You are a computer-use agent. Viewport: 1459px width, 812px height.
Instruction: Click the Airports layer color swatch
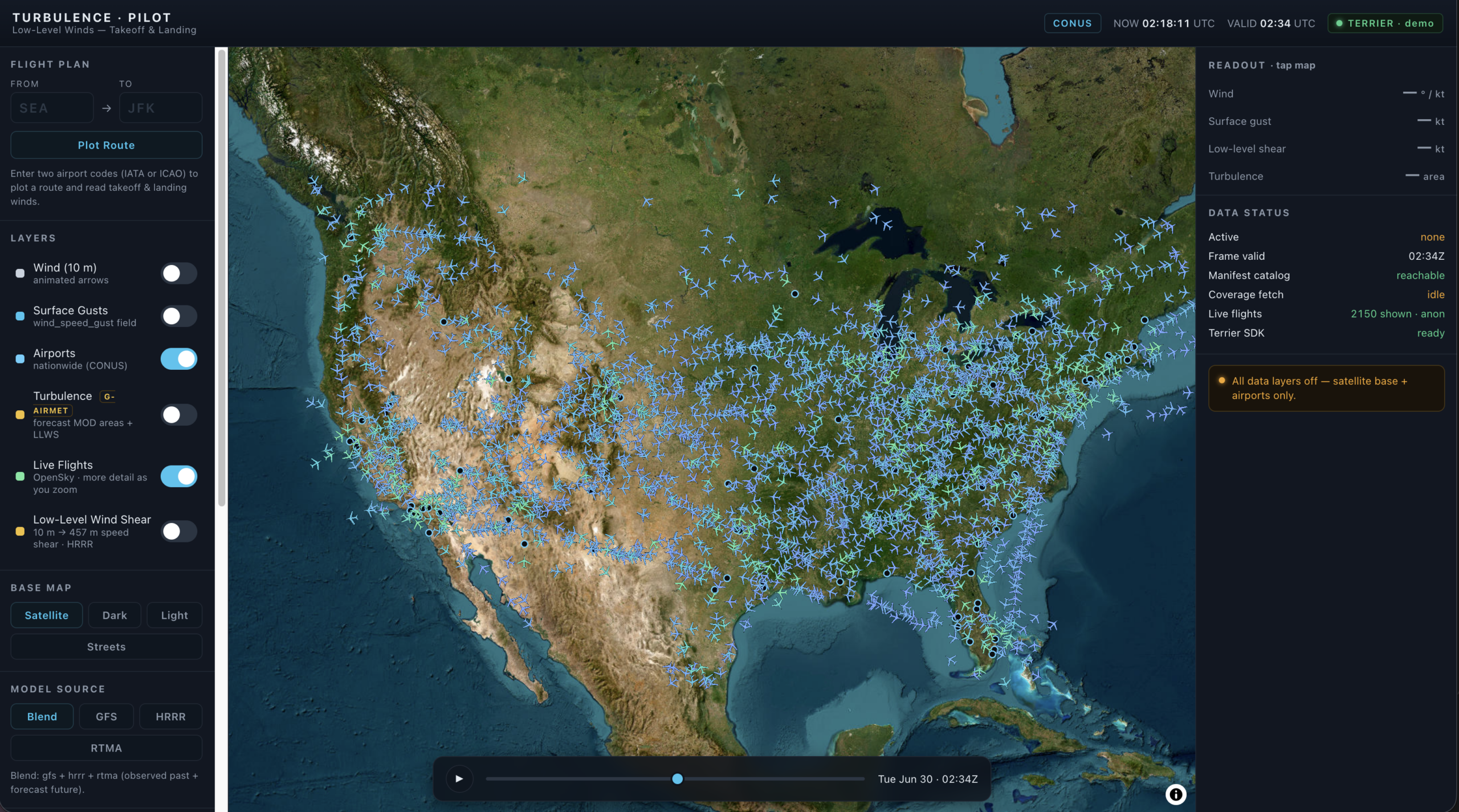pyautogui.click(x=20, y=359)
